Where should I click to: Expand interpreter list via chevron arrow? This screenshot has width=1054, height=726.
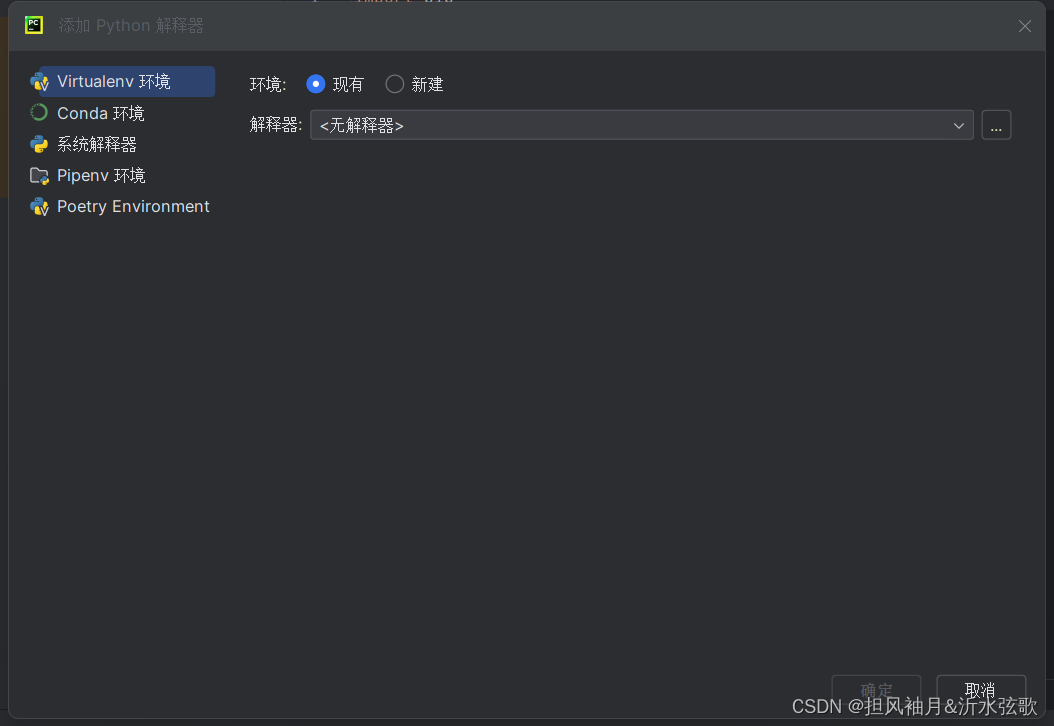click(959, 126)
